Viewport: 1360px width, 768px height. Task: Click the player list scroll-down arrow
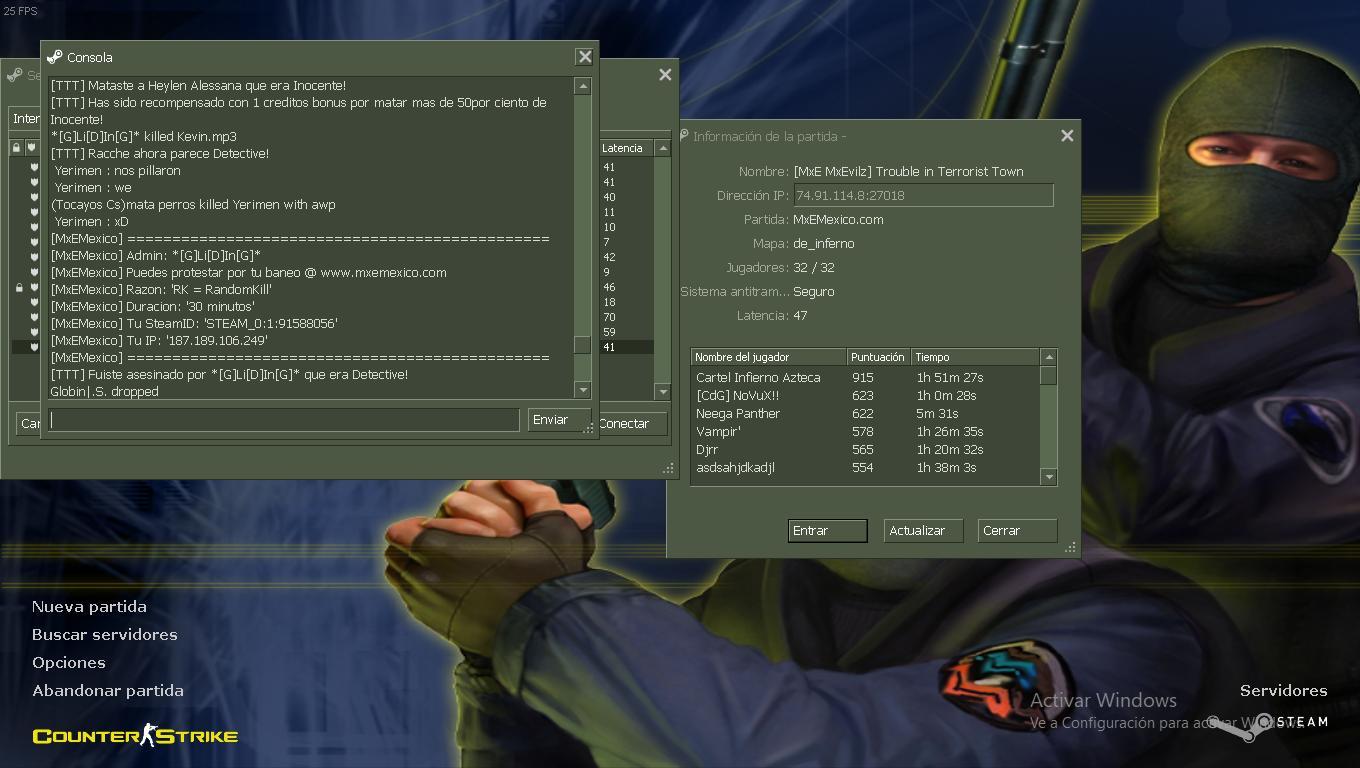[x=1048, y=477]
